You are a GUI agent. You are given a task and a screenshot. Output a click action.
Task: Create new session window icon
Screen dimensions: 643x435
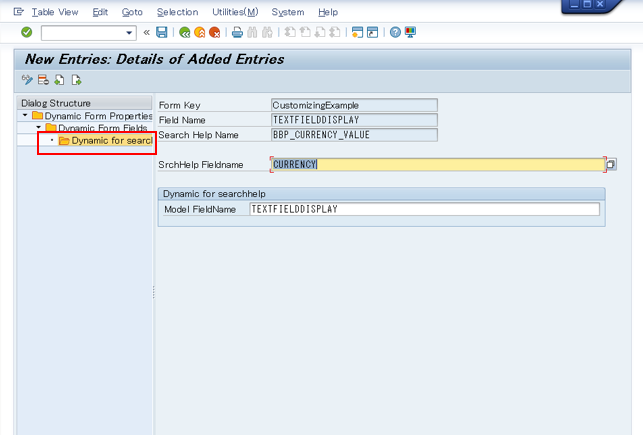(357, 32)
